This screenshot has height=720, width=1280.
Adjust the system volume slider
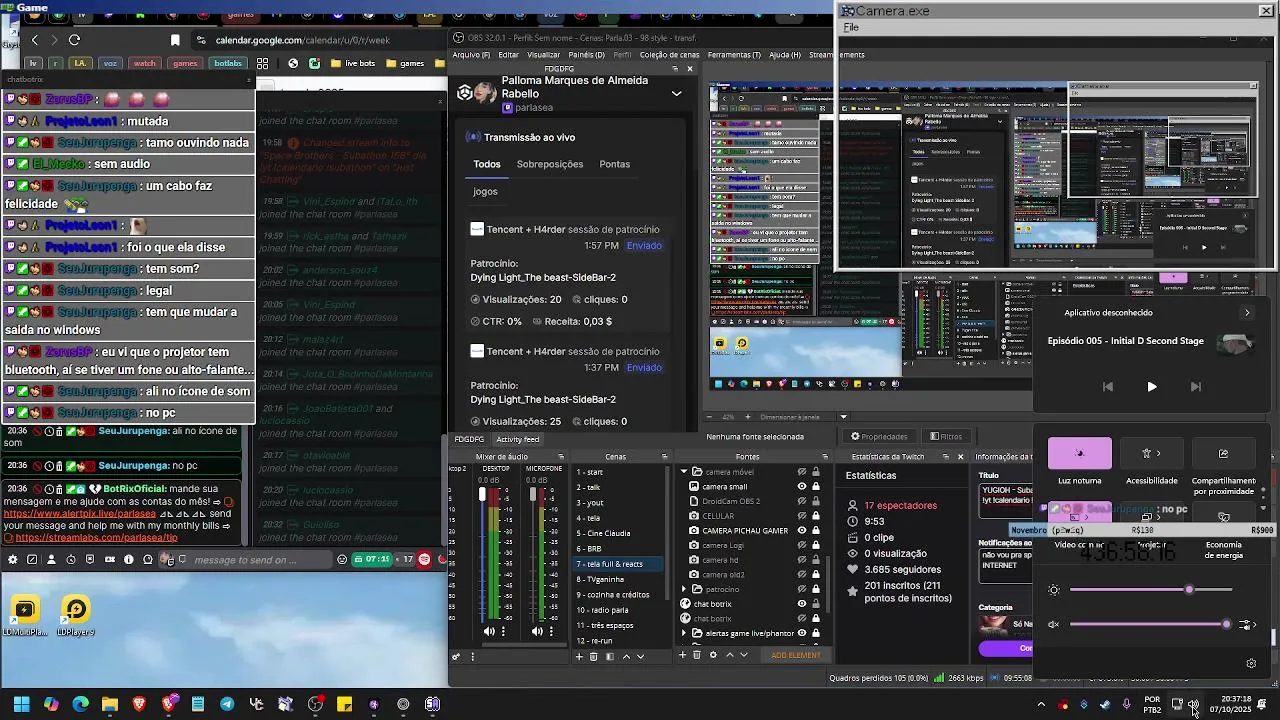(x=1151, y=625)
